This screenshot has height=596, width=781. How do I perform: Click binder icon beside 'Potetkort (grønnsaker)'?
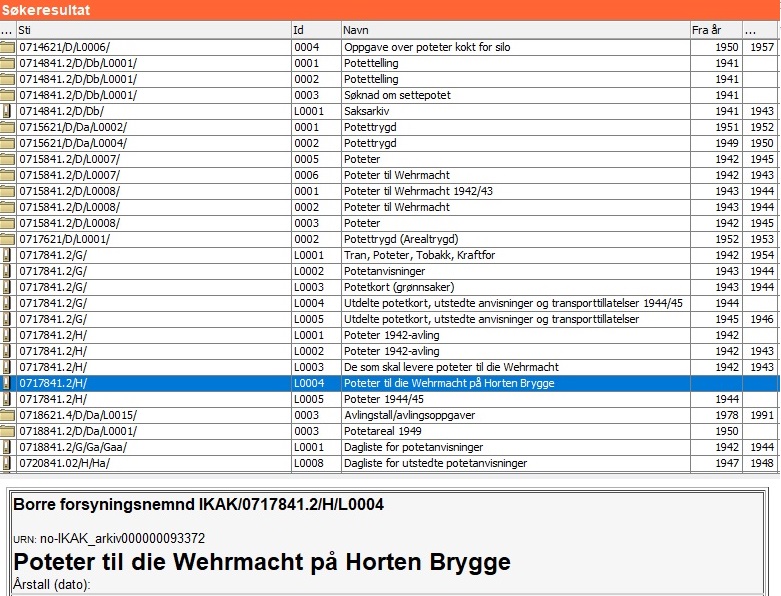point(7,287)
